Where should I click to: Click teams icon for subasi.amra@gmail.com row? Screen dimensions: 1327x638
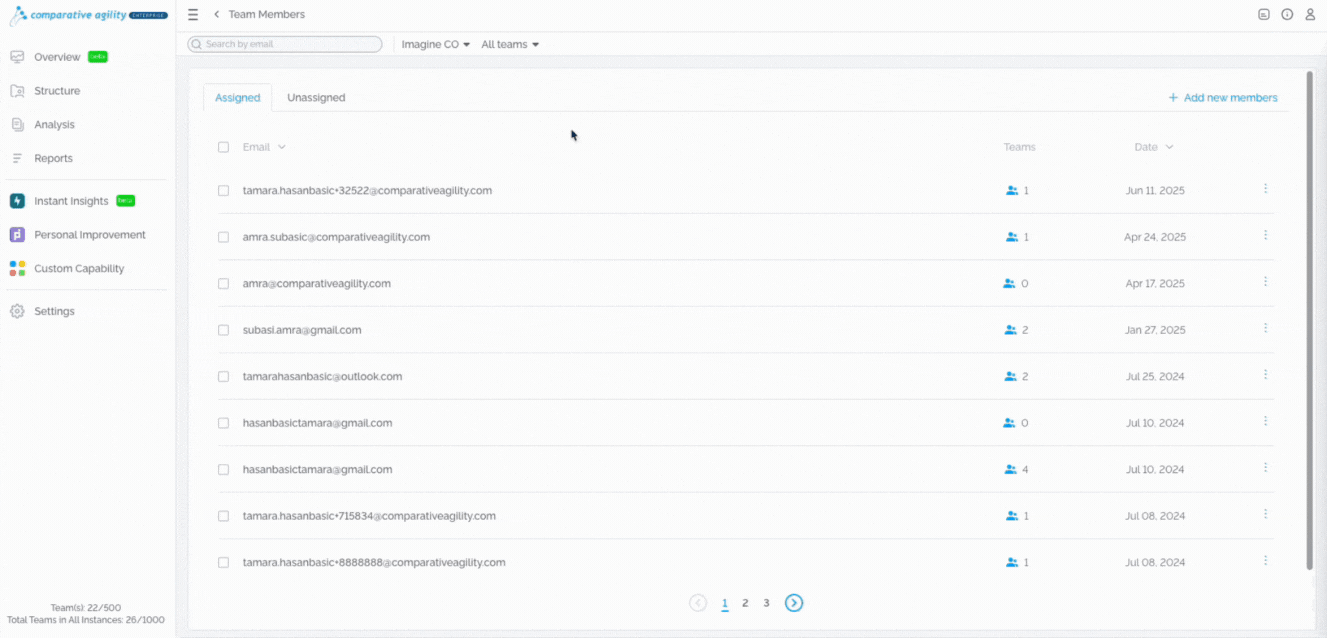tap(1010, 330)
